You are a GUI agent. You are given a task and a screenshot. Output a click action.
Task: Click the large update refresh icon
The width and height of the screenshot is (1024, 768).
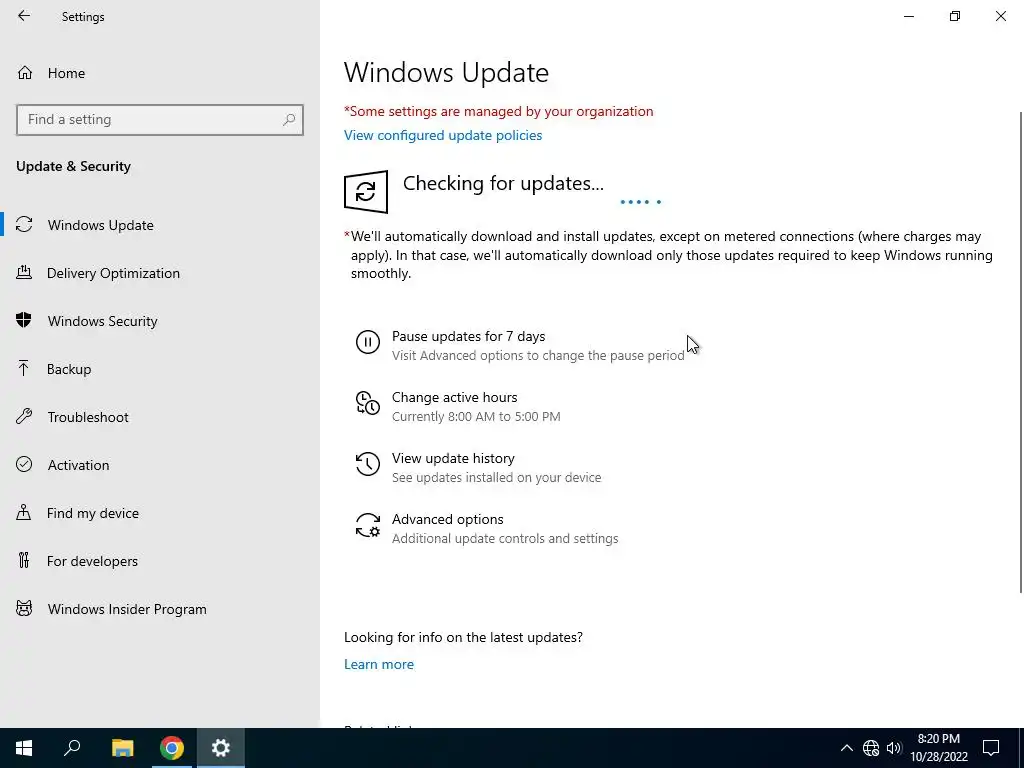(x=366, y=192)
